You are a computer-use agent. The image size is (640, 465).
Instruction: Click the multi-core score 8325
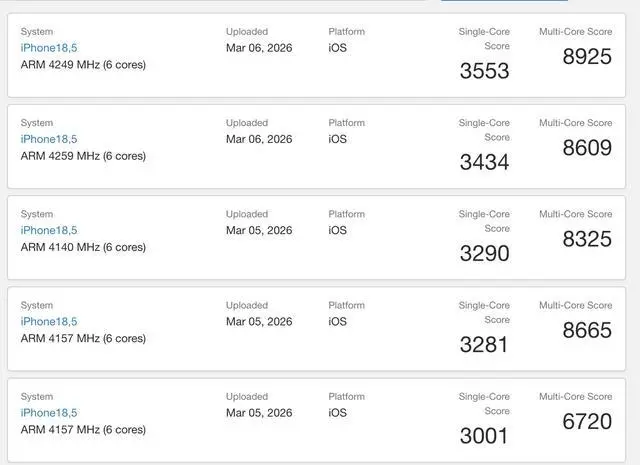[x=587, y=240]
